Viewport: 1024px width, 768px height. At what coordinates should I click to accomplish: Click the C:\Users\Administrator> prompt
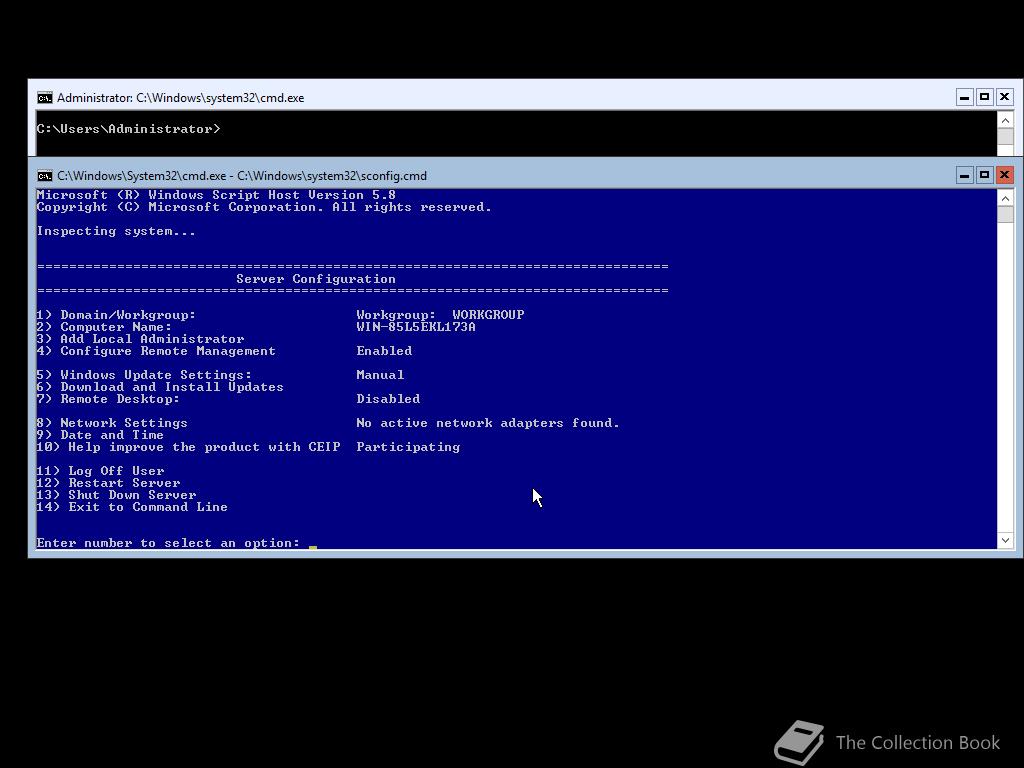point(129,129)
